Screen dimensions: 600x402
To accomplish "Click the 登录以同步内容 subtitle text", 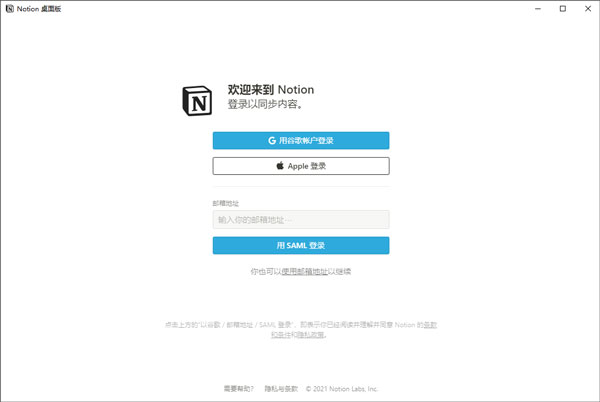I will pyautogui.click(x=264, y=104).
